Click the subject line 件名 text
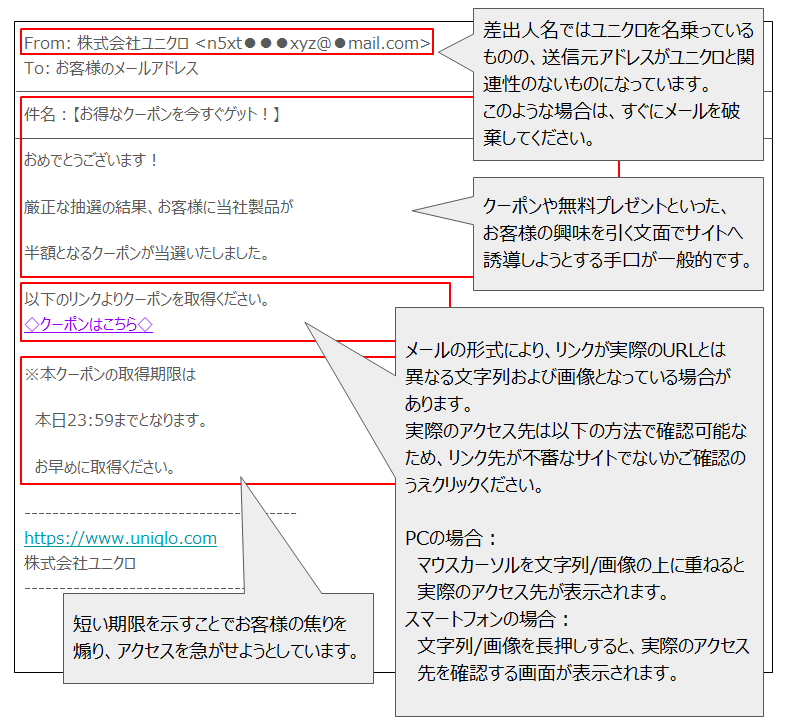Viewport: 786px width, 727px height. click(152, 115)
